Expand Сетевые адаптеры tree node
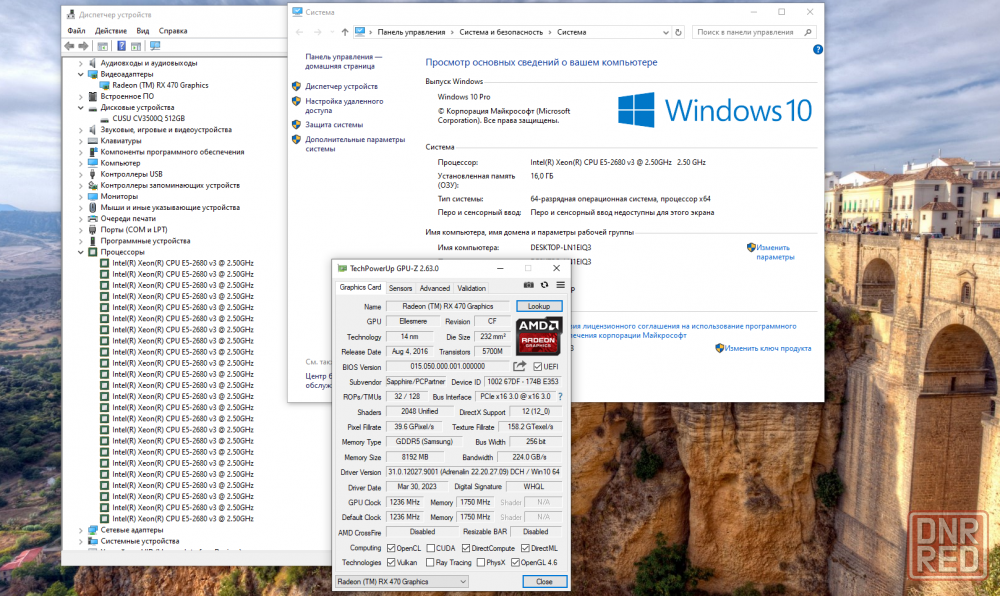 80,530
